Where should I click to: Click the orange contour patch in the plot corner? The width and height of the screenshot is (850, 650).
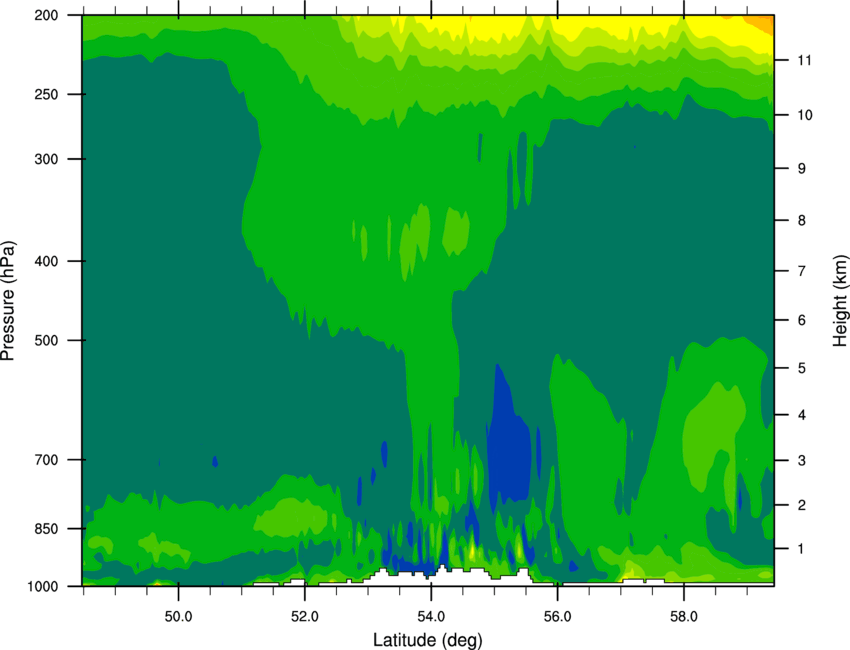click(763, 23)
